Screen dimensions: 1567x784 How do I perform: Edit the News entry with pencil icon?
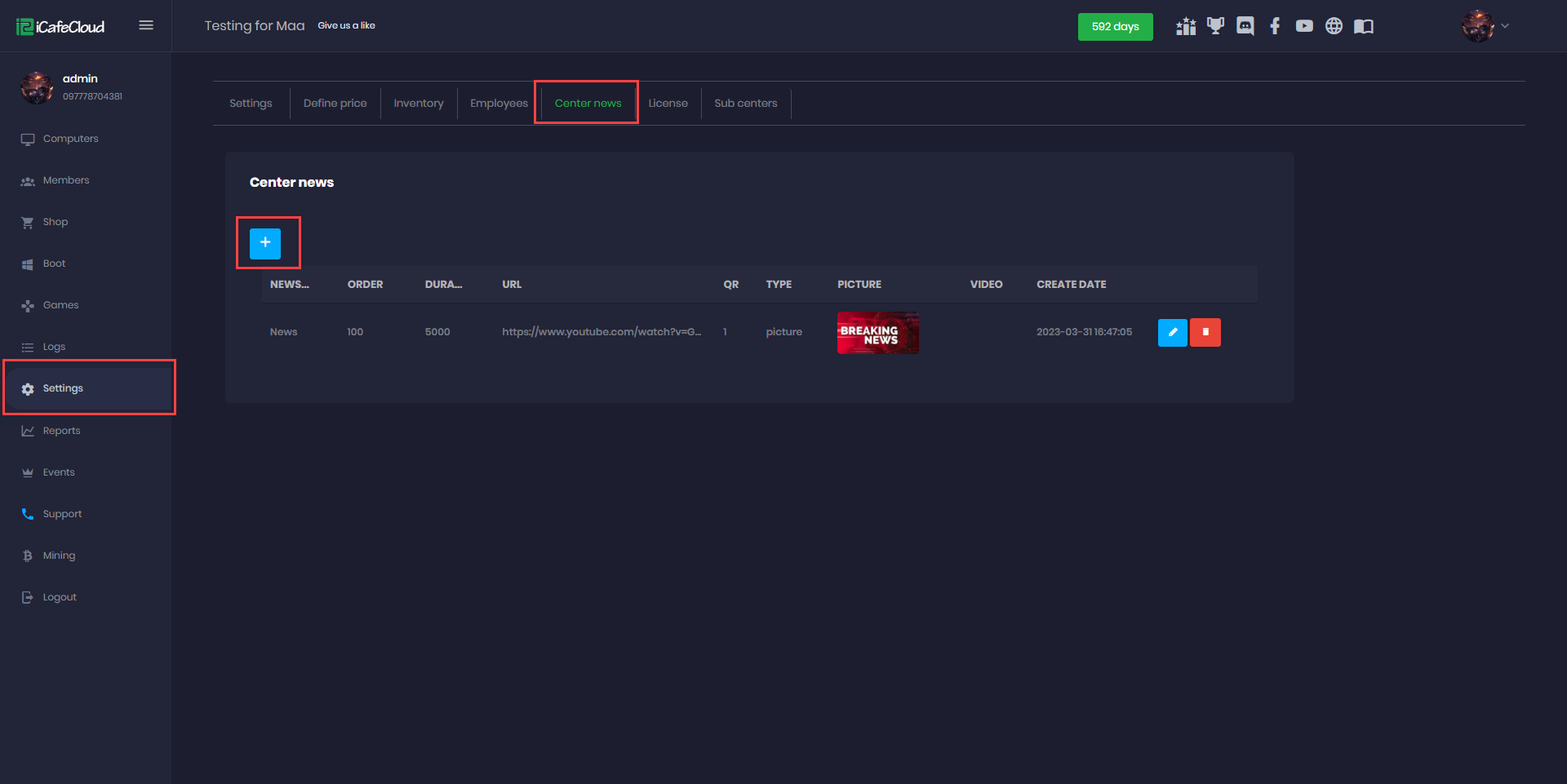click(1172, 332)
